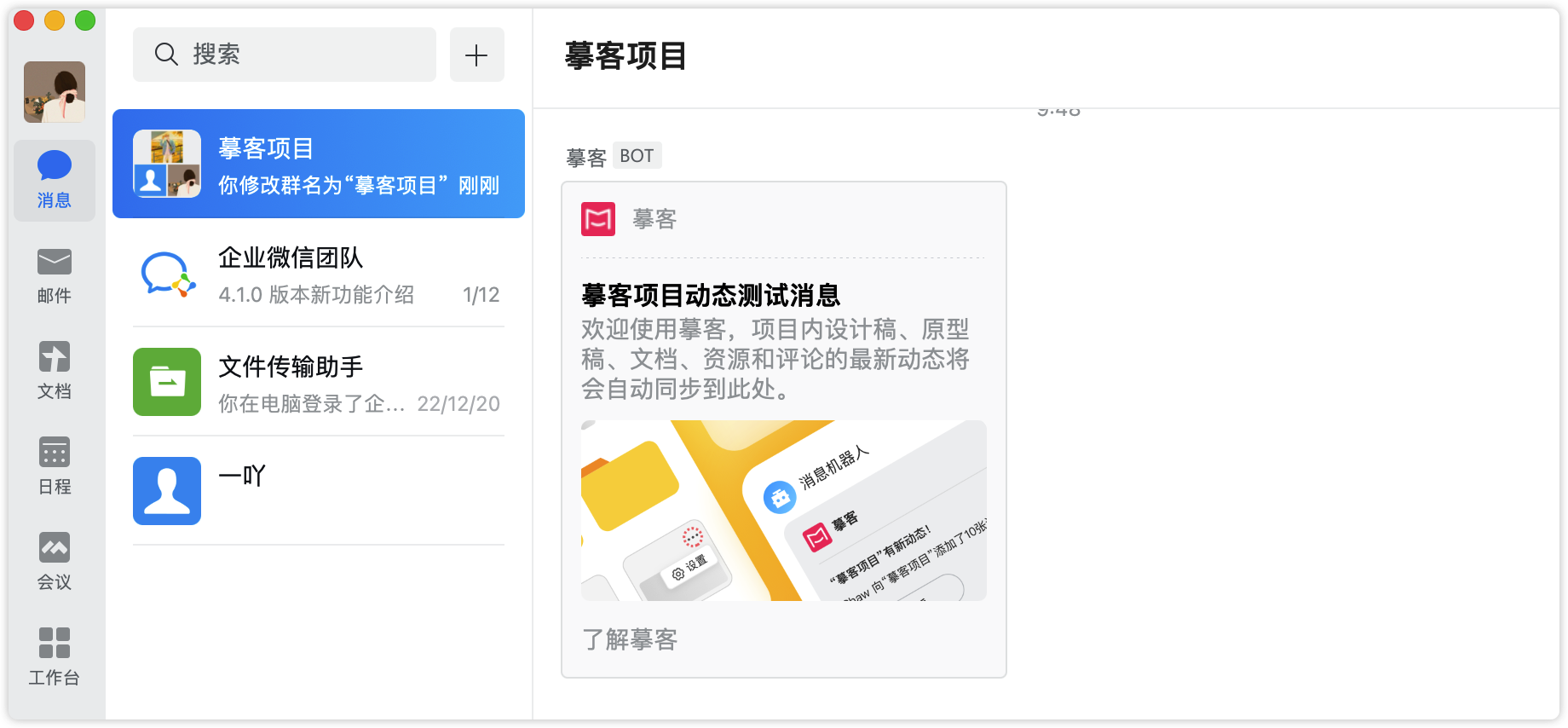Click the 摹客 BOT sender name
1568x728 pixels.
pos(586,158)
